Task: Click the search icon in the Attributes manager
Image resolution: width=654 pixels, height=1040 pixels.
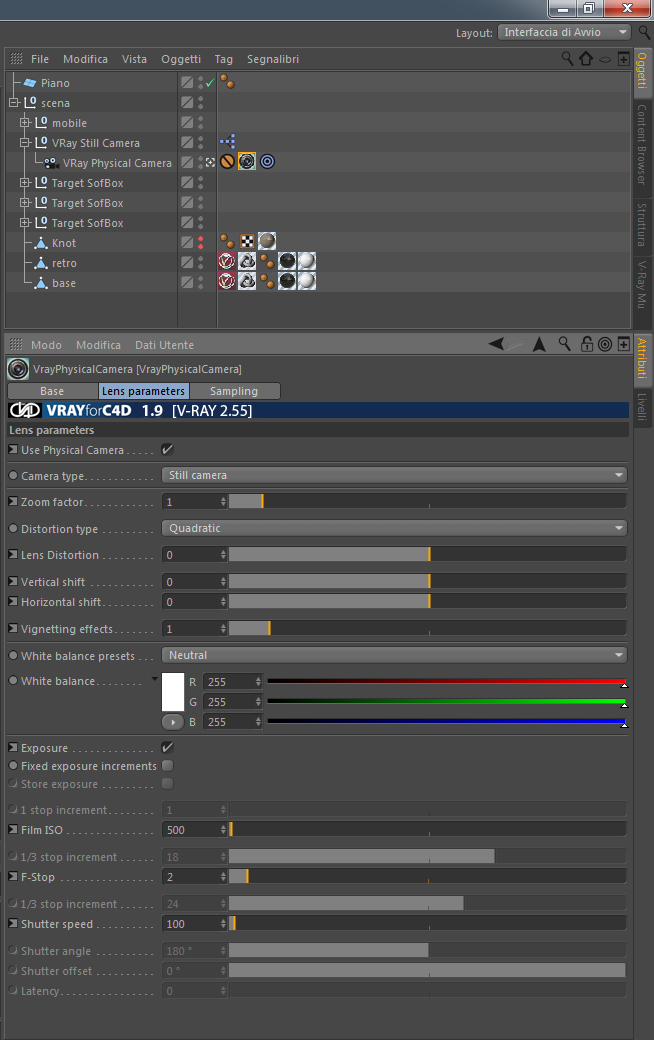Action: click(x=564, y=344)
